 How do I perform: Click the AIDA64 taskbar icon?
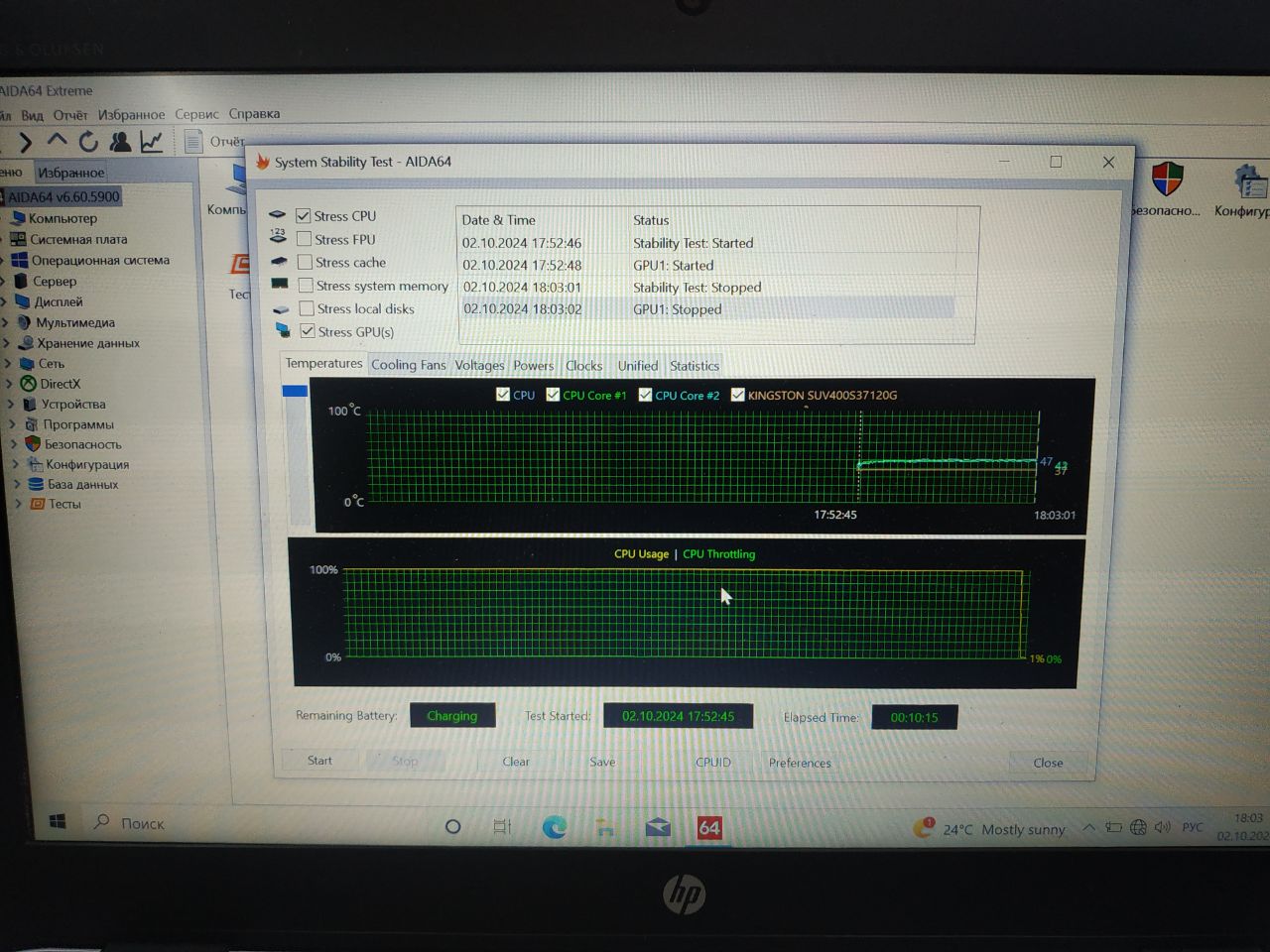click(709, 828)
